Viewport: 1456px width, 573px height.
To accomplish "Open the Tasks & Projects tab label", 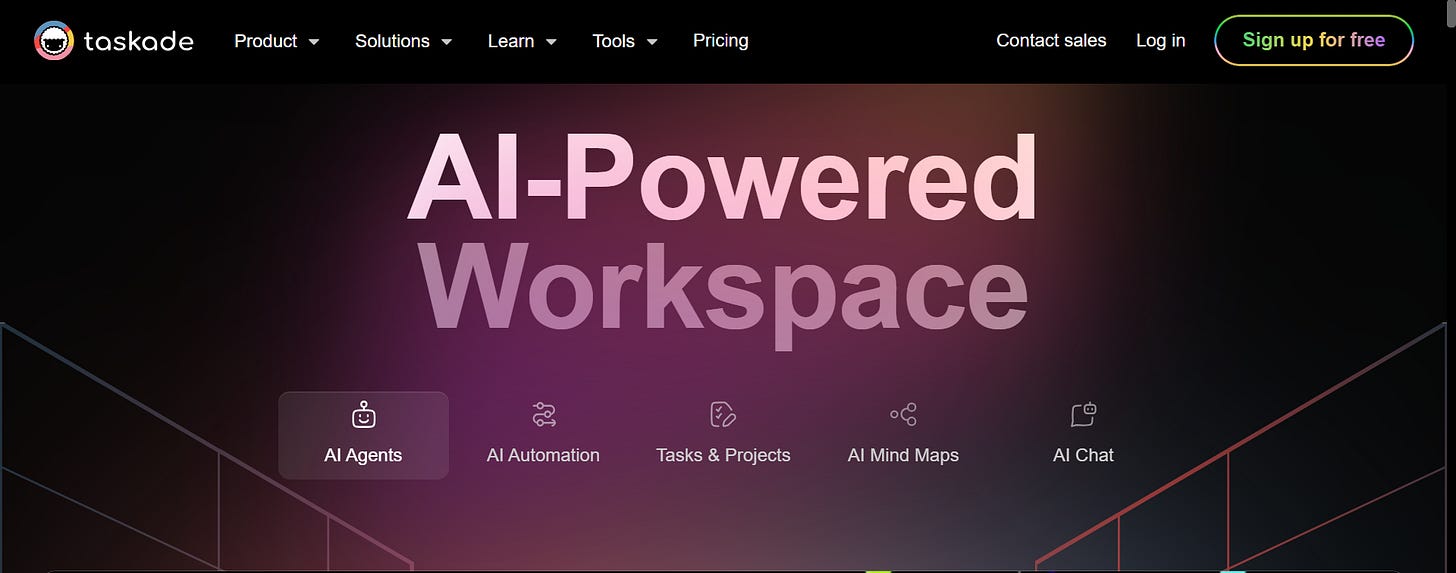I will click(723, 456).
